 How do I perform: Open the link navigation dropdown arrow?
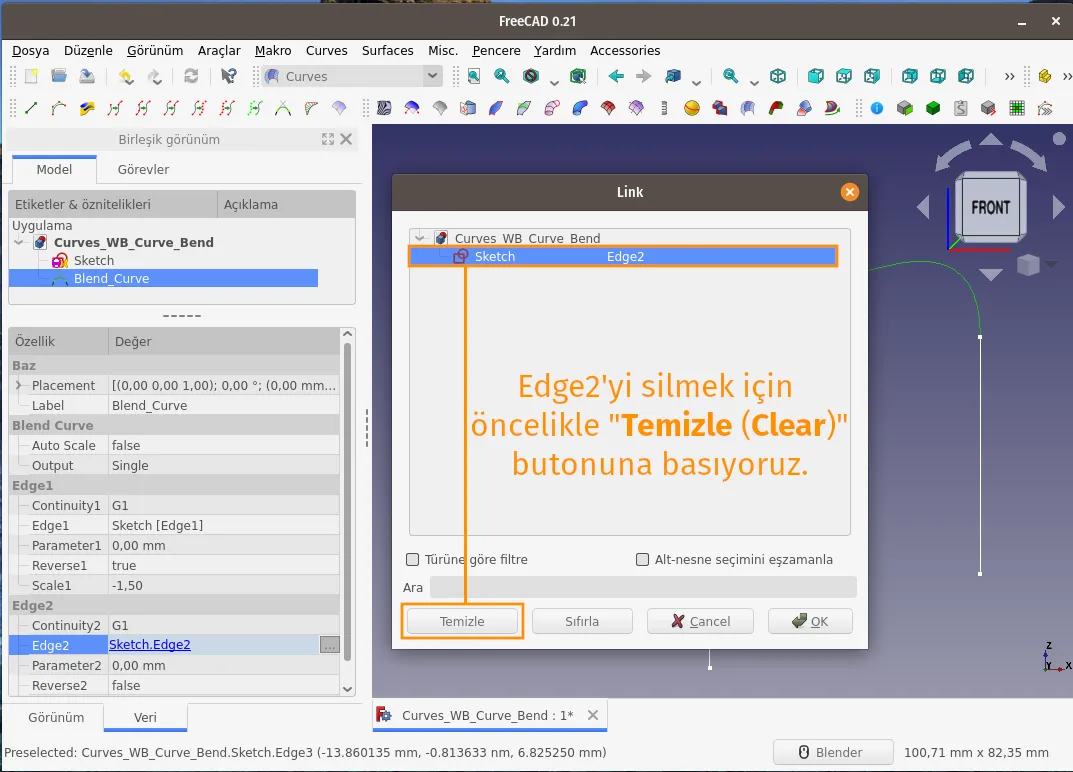click(696, 82)
